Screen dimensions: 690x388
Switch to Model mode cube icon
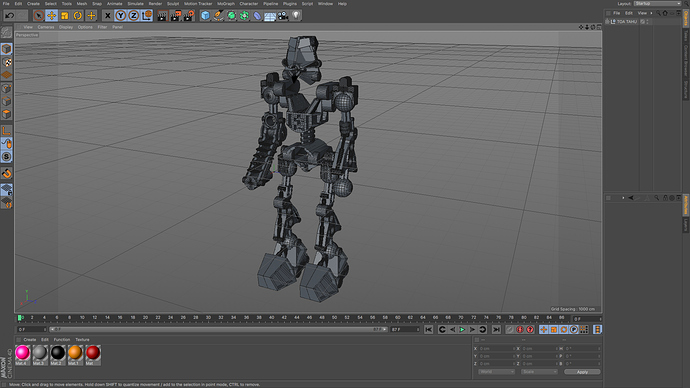pyautogui.click(x=7, y=49)
